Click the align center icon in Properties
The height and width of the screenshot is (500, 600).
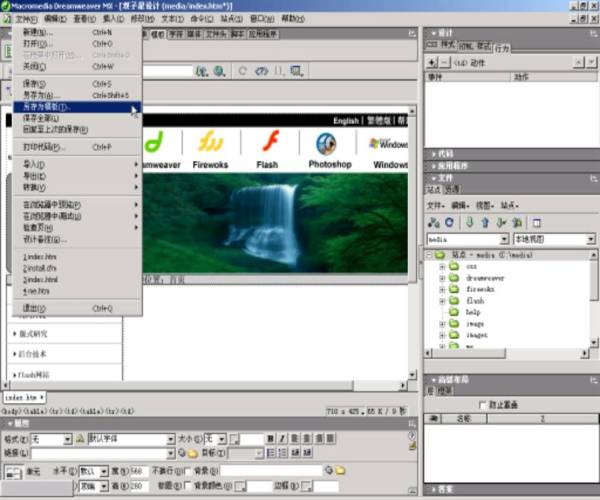point(307,438)
